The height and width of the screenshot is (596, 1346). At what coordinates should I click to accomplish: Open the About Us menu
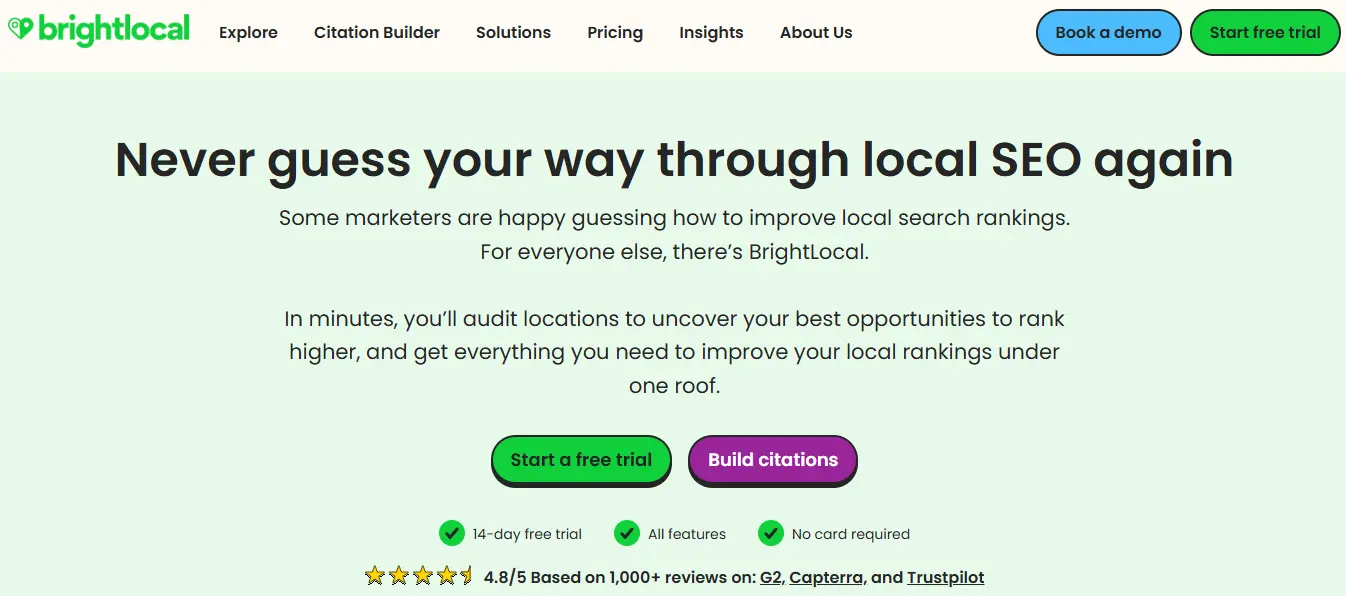pos(816,32)
